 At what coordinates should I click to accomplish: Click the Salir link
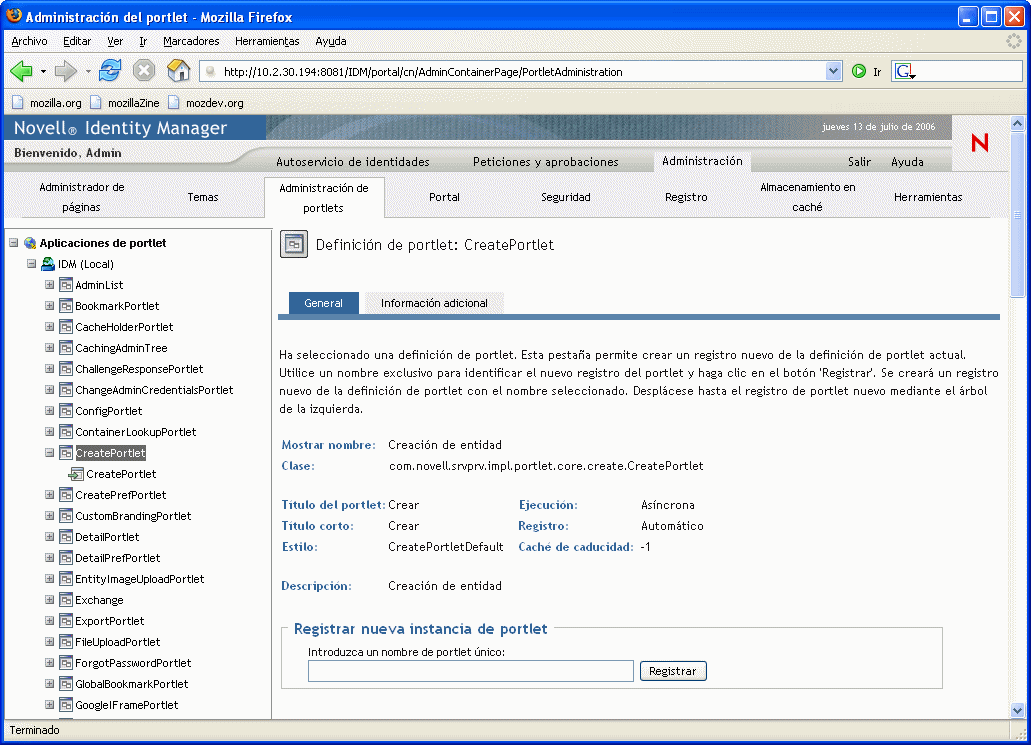[x=859, y=162]
